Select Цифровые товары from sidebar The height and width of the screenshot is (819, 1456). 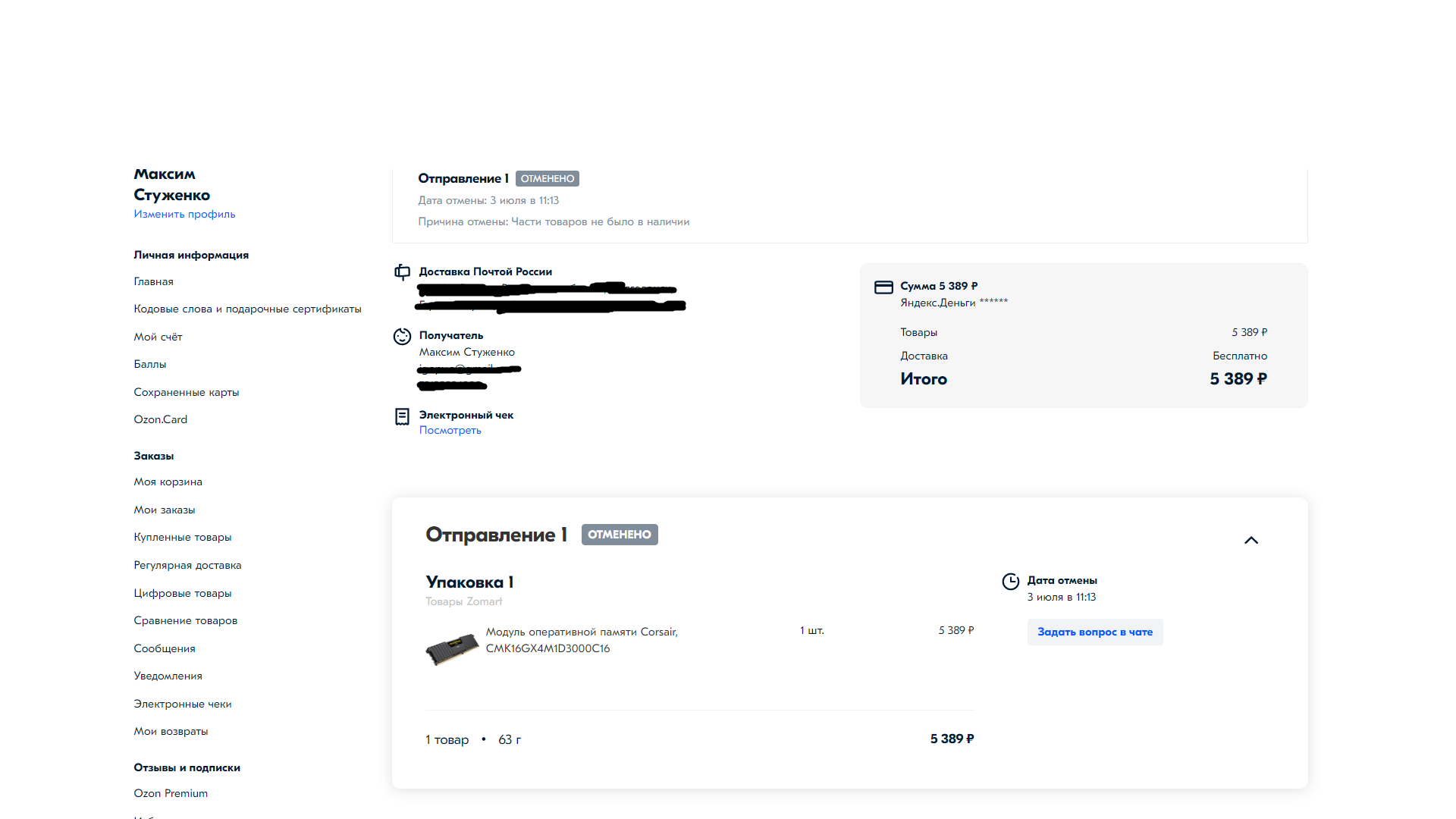click(x=182, y=592)
